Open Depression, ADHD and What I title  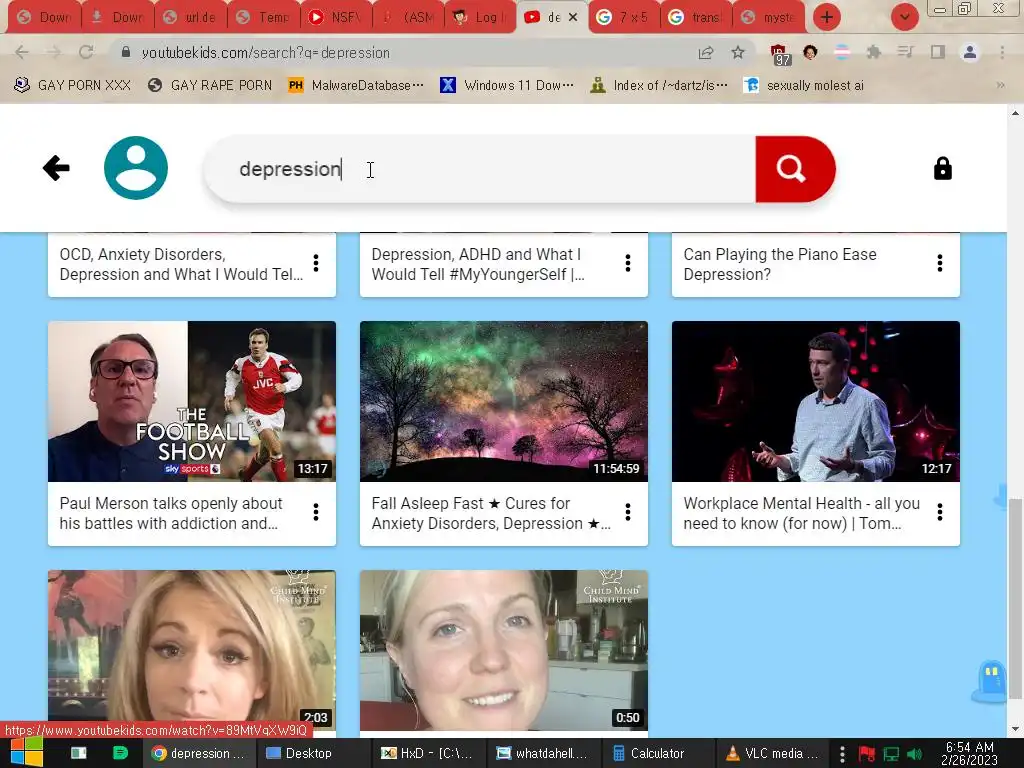[x=478, y=264]
